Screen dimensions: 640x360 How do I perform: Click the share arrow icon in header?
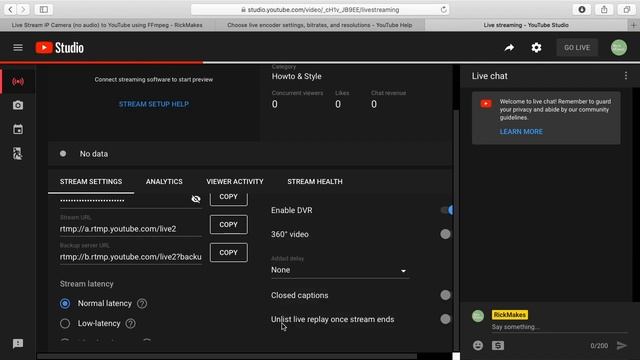(x=509, y=48)
